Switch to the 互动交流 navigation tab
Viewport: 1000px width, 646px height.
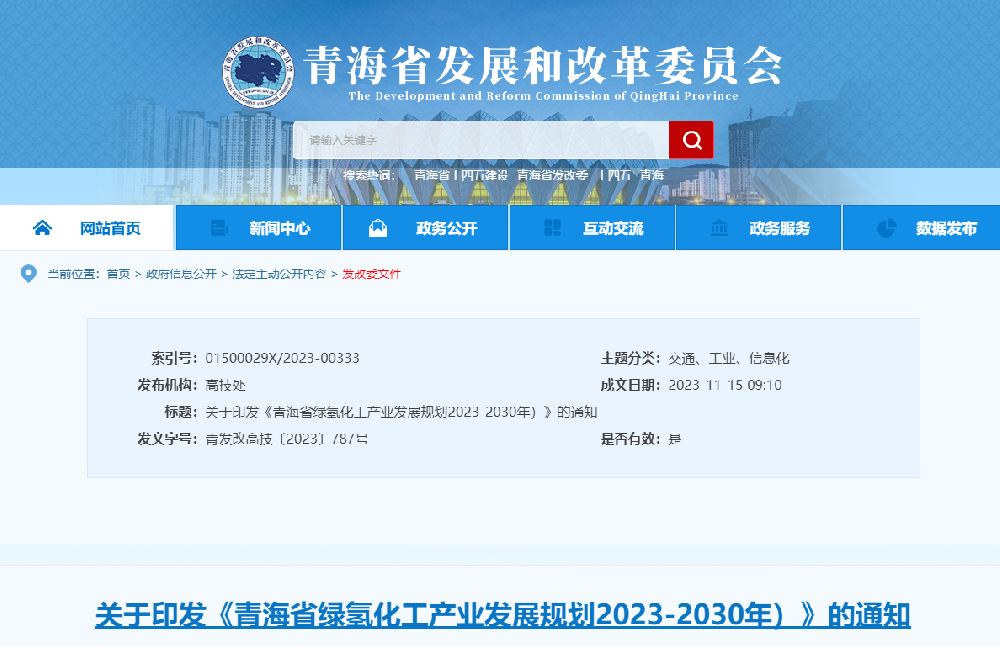click(x=612, y=229)
